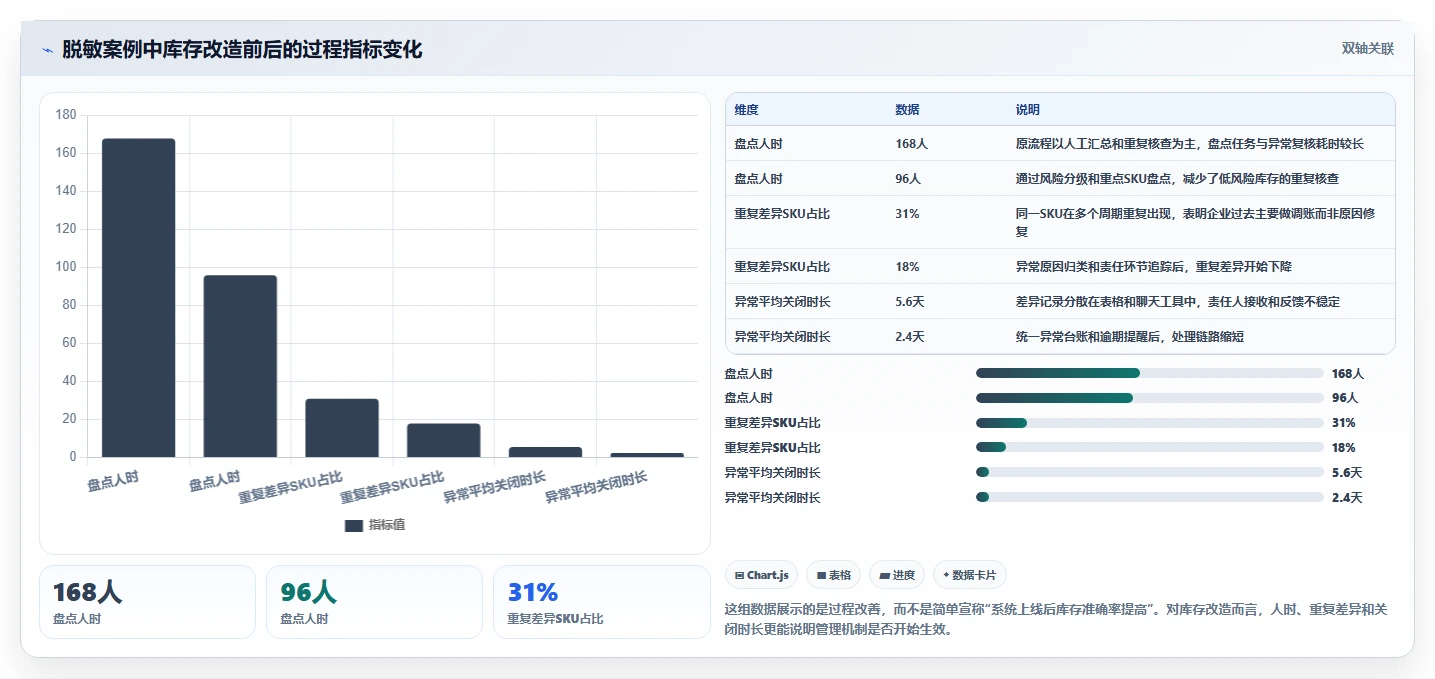
Task: Select the 数据卡片 tag label
Action: coord(975,575)
